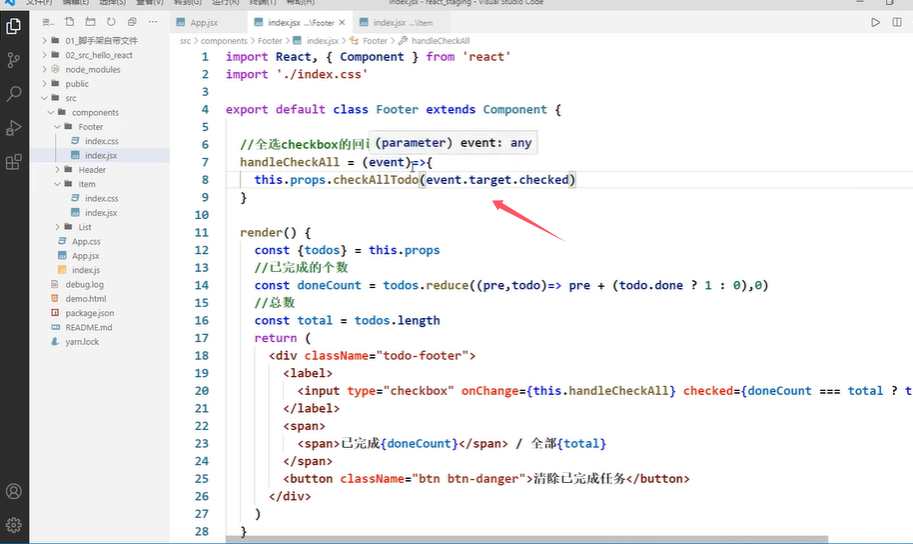Image resolution: width=913 pixels, height=544 pixels.
Task: Expand the node_modules folder
Action: (93, 69)
